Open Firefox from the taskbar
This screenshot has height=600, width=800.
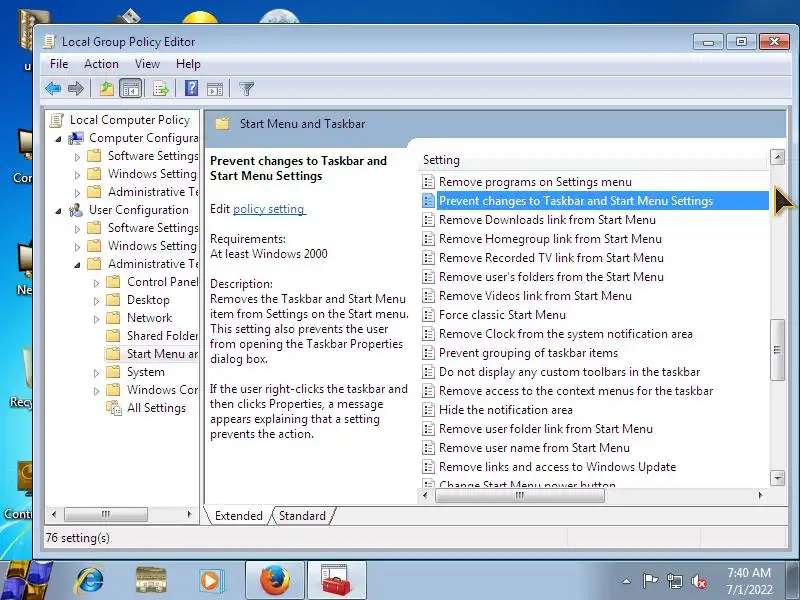[275, 580]
